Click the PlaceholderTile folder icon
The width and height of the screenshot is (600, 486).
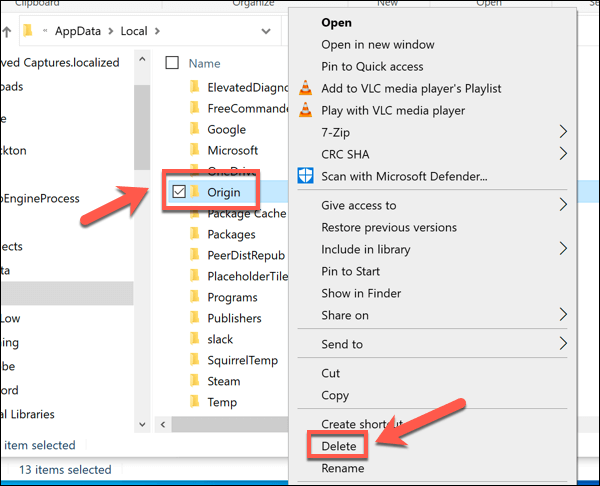(195, 275)
